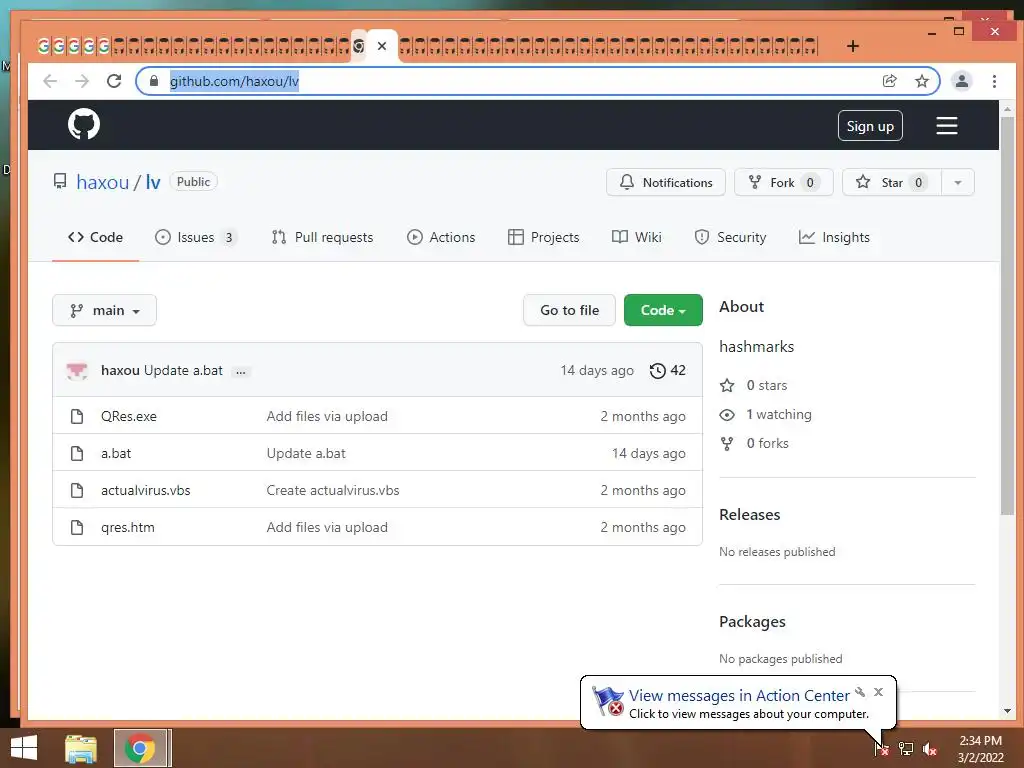Open the Star list dropdown arrow

[x=958, y=182]
